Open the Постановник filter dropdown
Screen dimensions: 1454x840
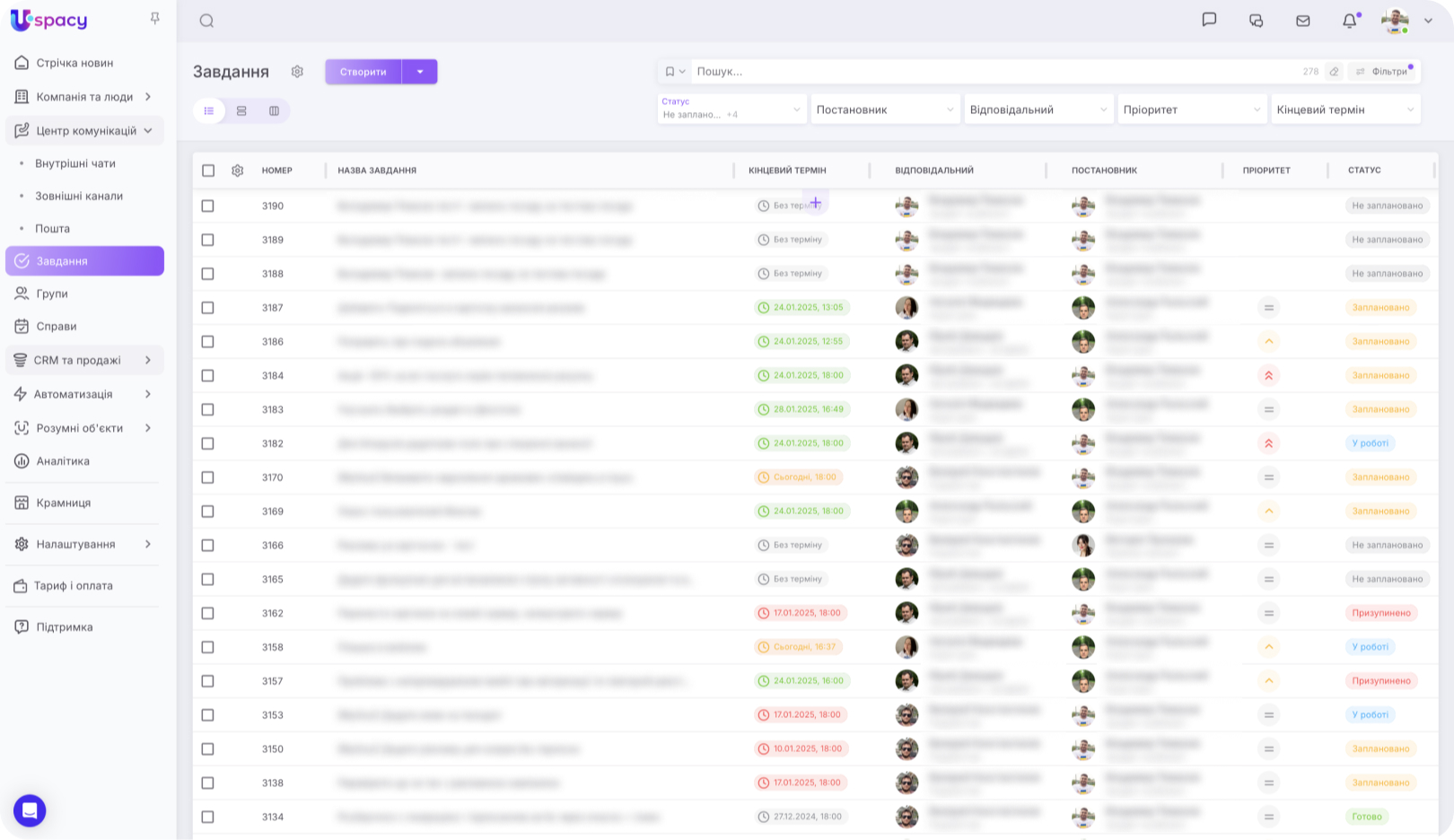[885, 109]
